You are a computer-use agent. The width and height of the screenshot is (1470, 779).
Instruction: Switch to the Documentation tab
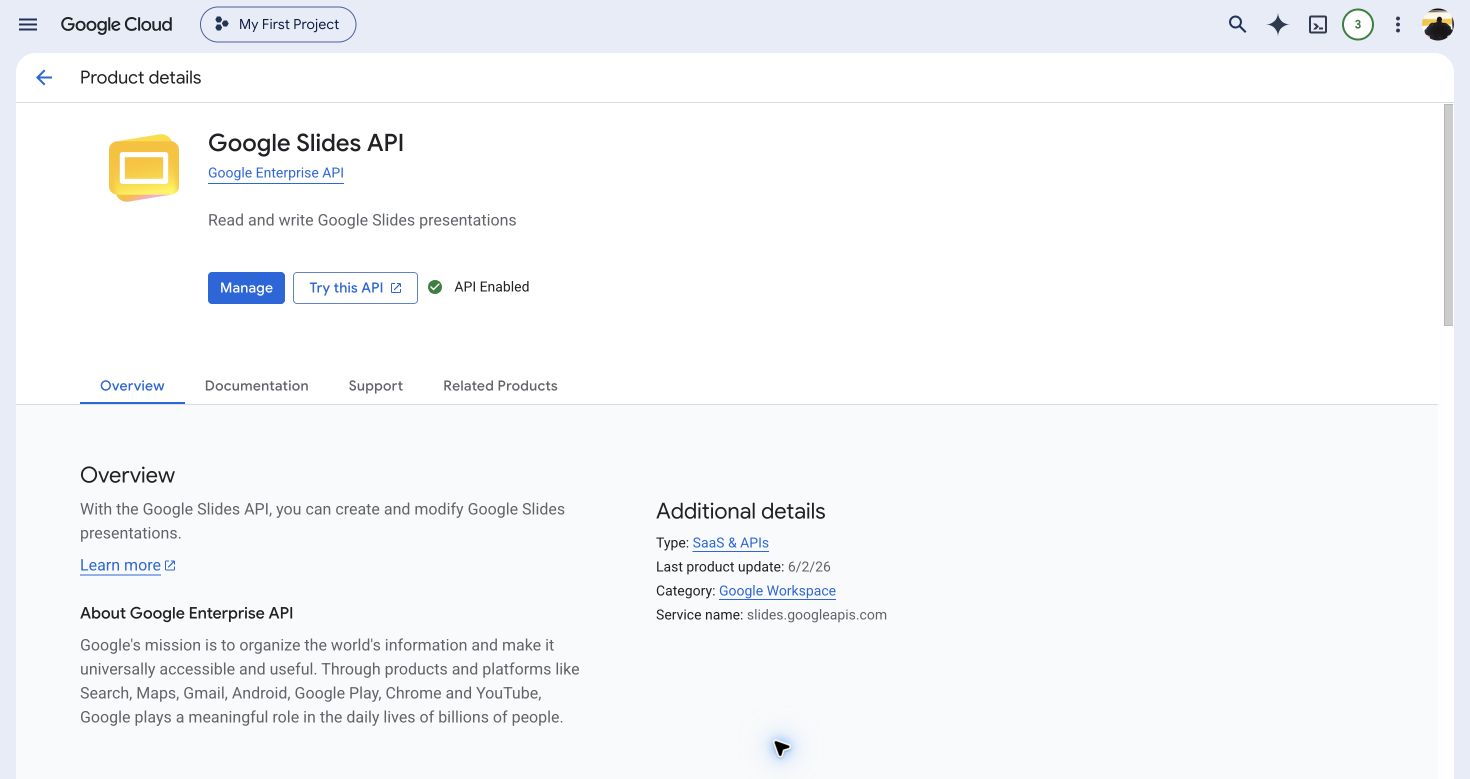[x=256, y=386]
